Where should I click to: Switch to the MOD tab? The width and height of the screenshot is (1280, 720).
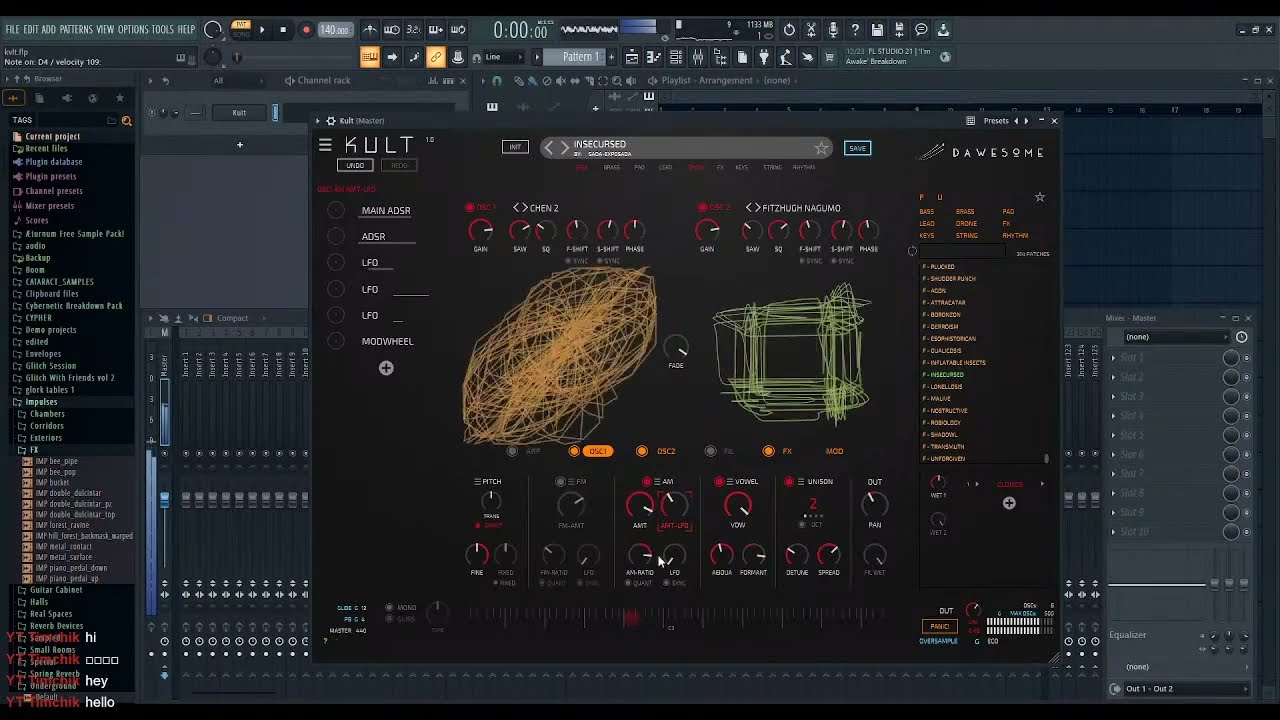834,451
